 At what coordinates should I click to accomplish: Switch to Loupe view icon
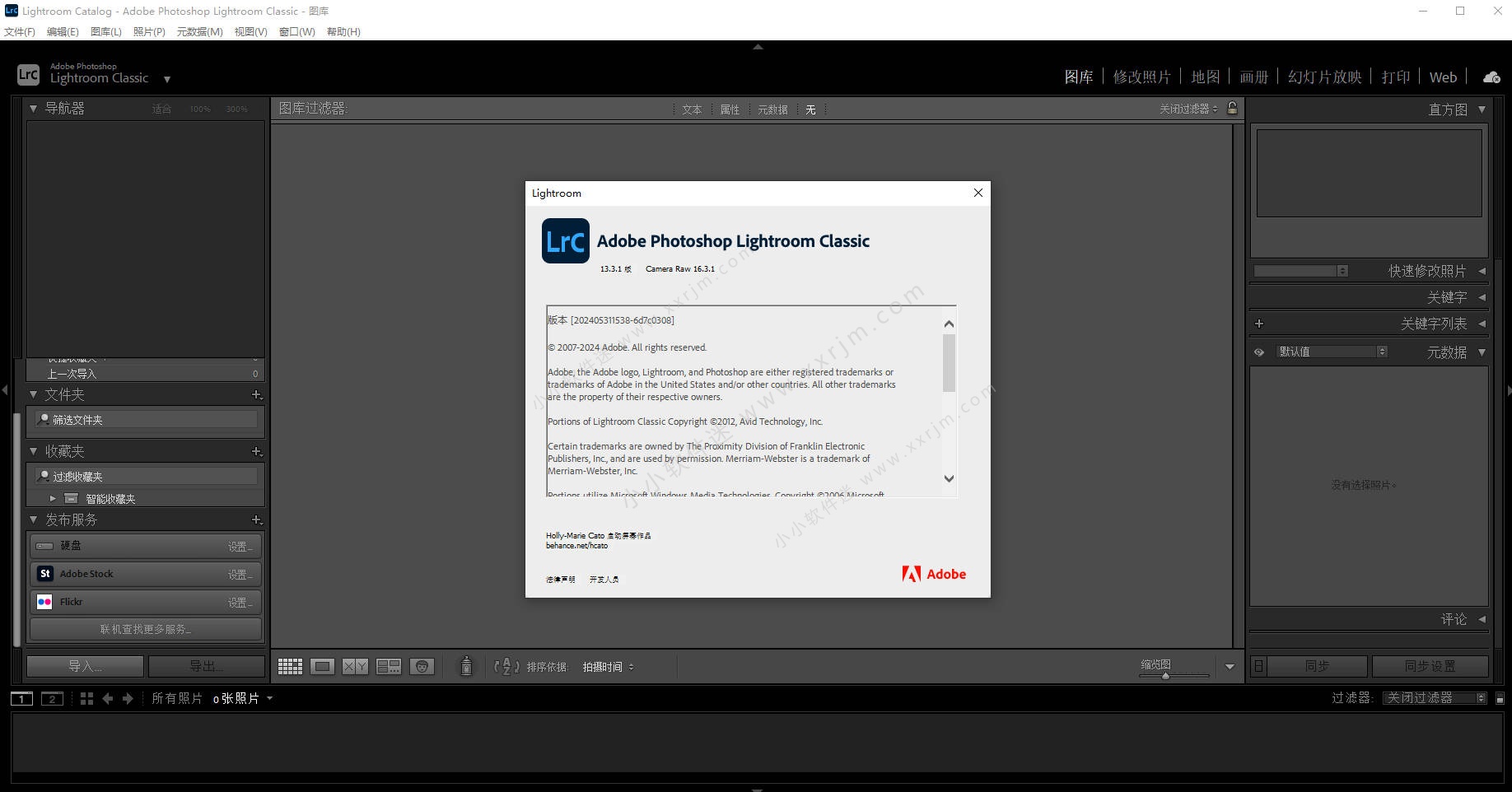323,666
